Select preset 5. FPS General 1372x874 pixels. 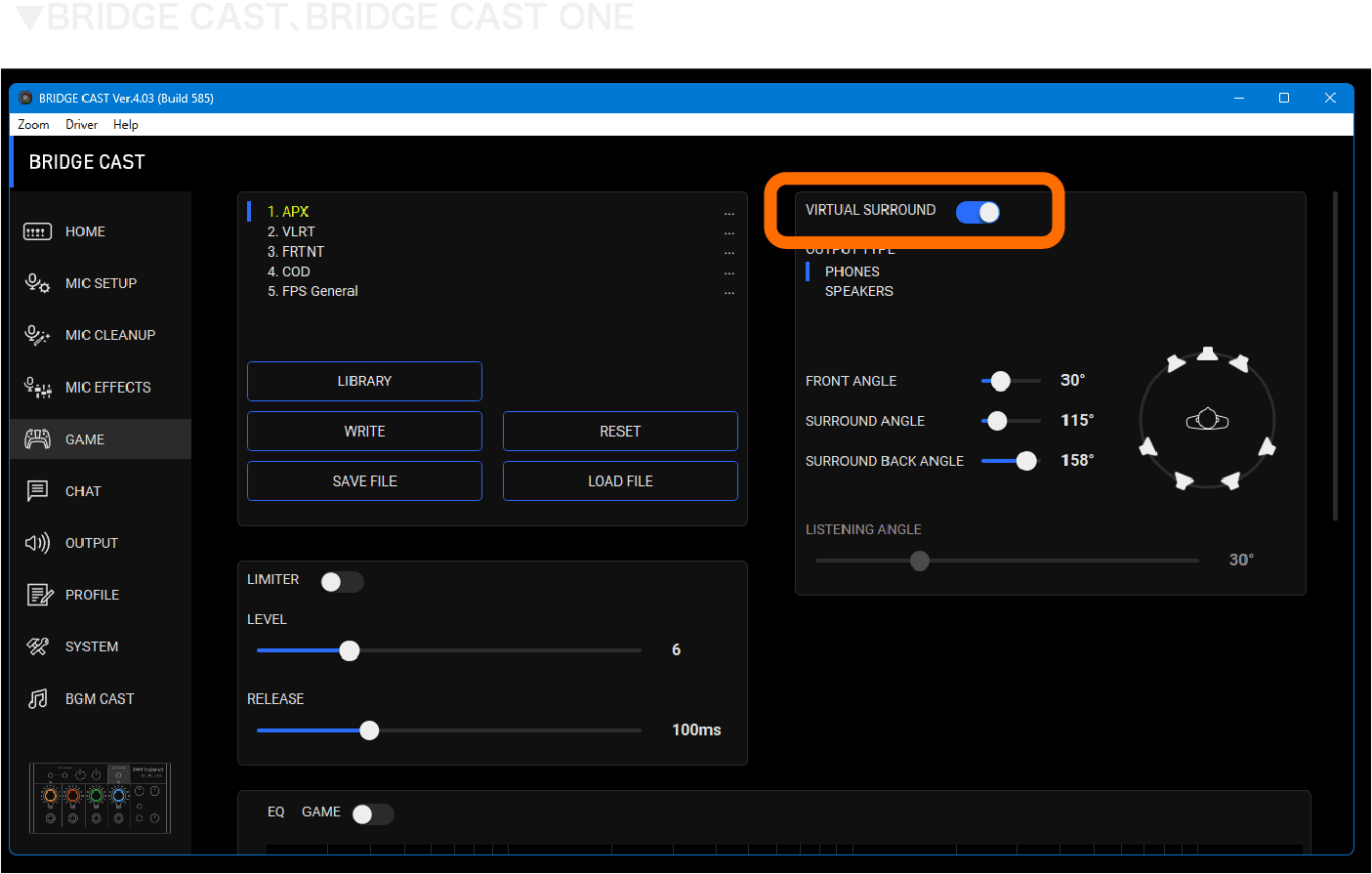(312, 291)
